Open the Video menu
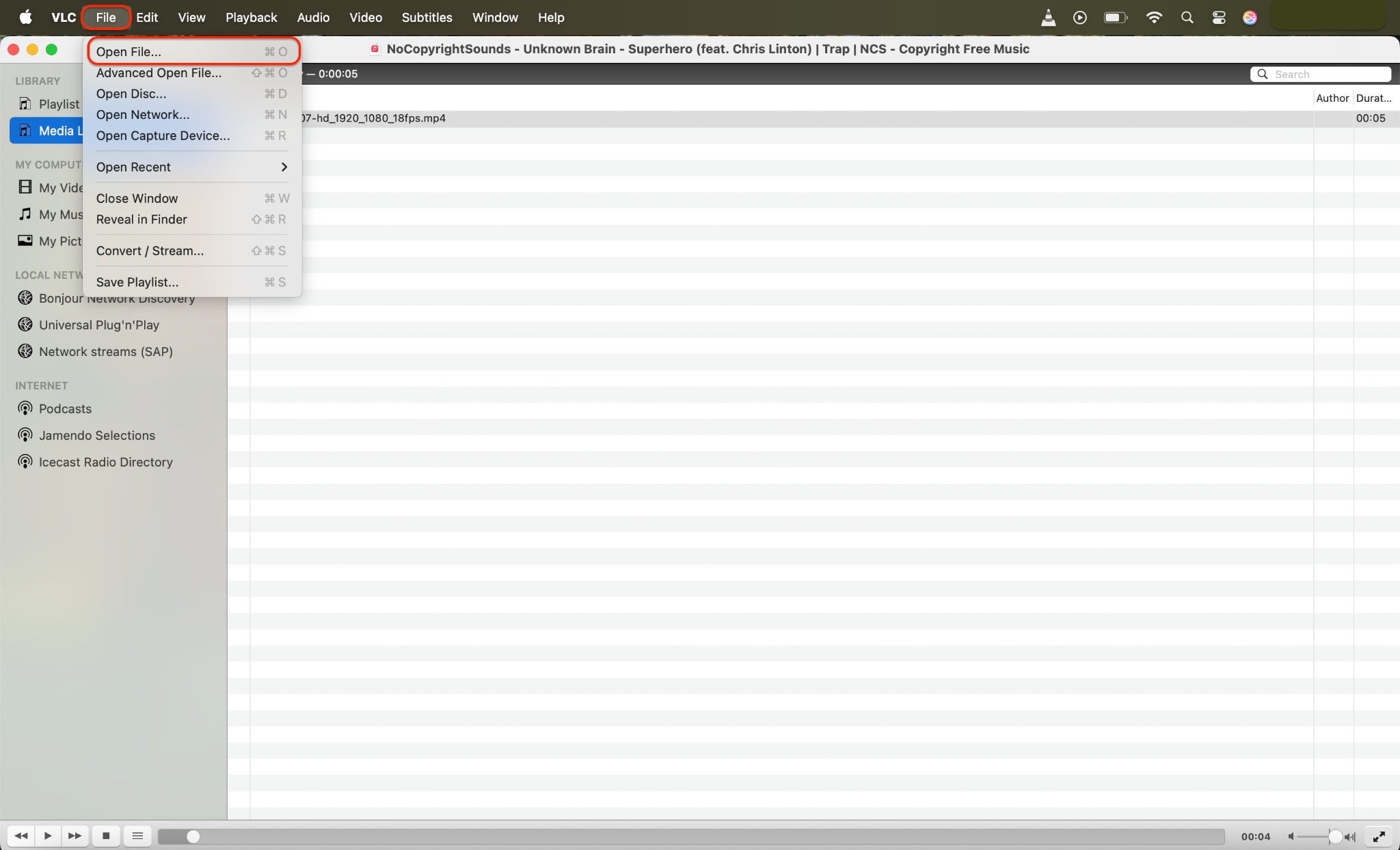Screen dimensions: 1400x850 pyautogui.click(x=366, y=17)
